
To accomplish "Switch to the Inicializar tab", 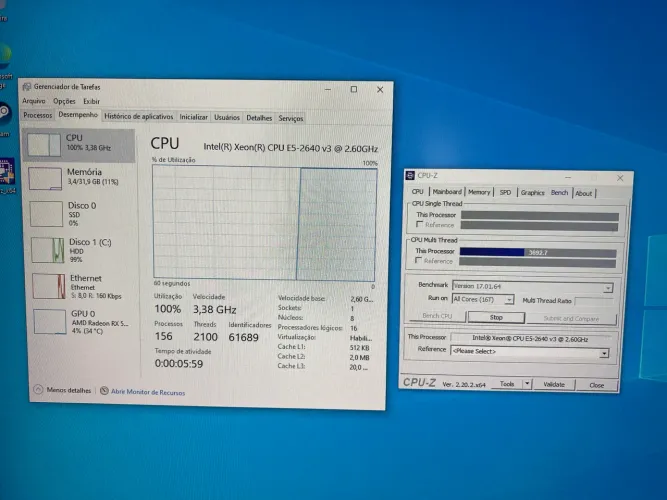I will (194, 117).
